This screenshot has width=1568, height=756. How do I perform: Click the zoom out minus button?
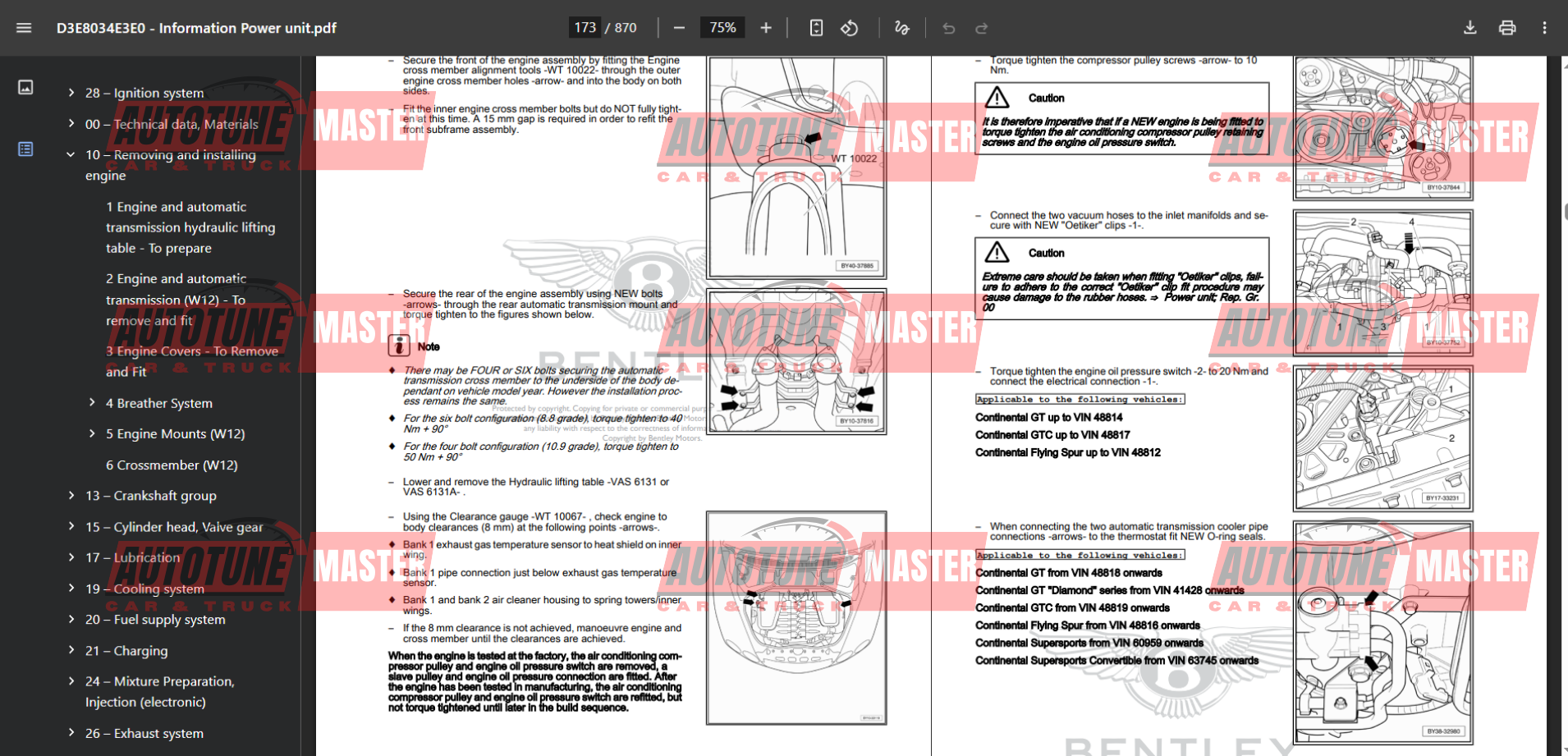tap(679, 28)
